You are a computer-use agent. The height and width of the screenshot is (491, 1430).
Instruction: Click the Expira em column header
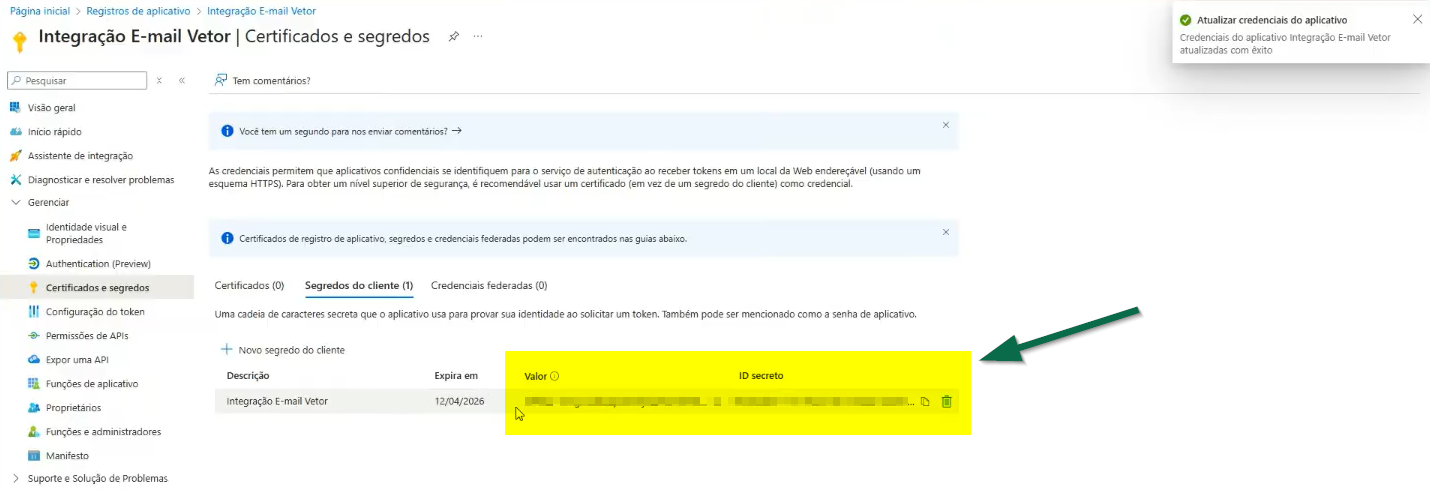click(456, 376)
